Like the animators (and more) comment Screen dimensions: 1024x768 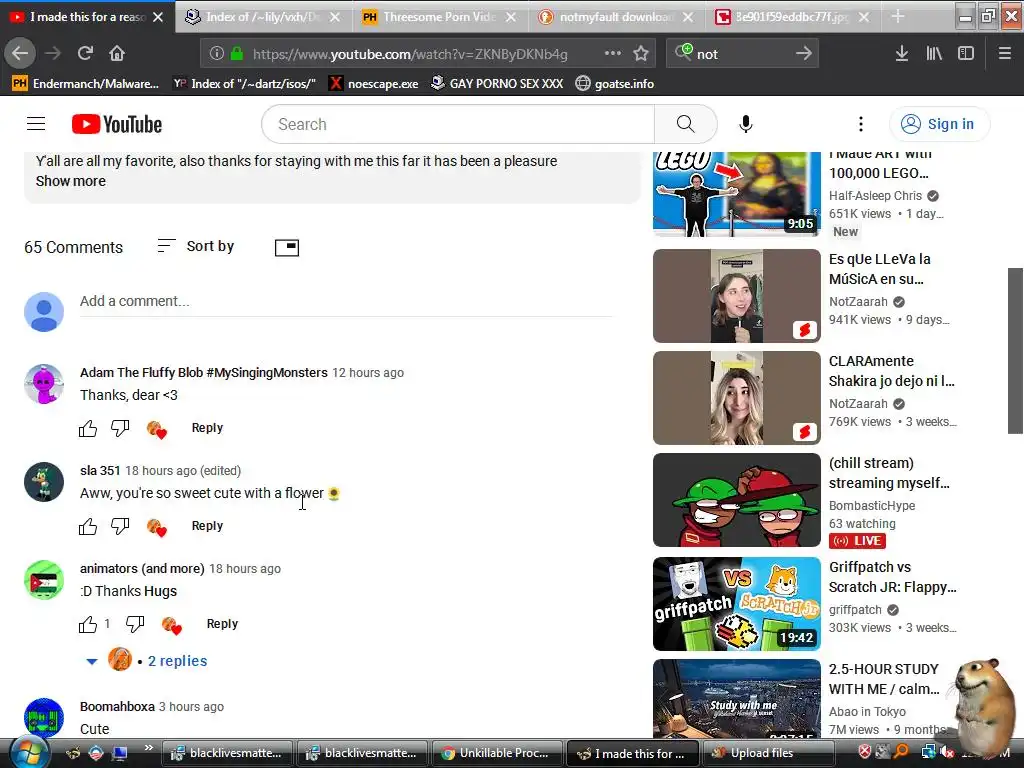coord(88,624)
